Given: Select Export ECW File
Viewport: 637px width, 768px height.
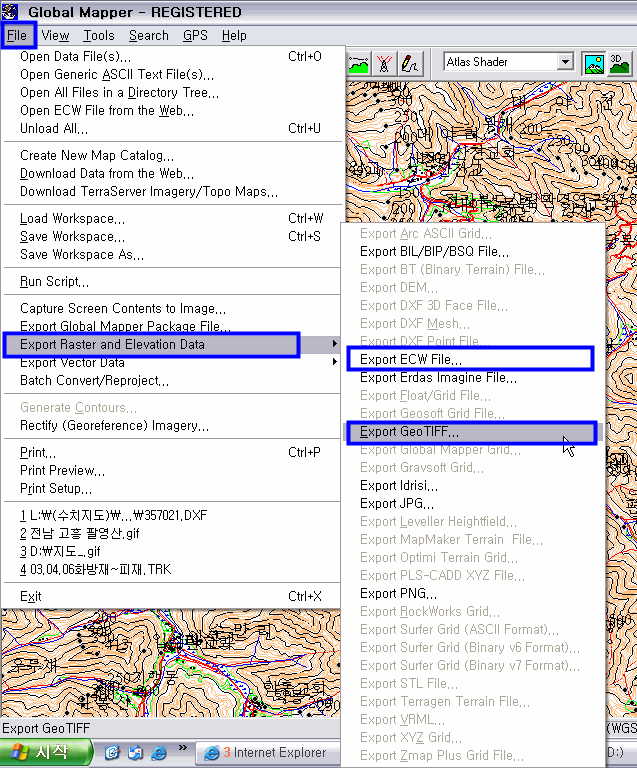Looking at the screenshot, I should click(473, 360).
